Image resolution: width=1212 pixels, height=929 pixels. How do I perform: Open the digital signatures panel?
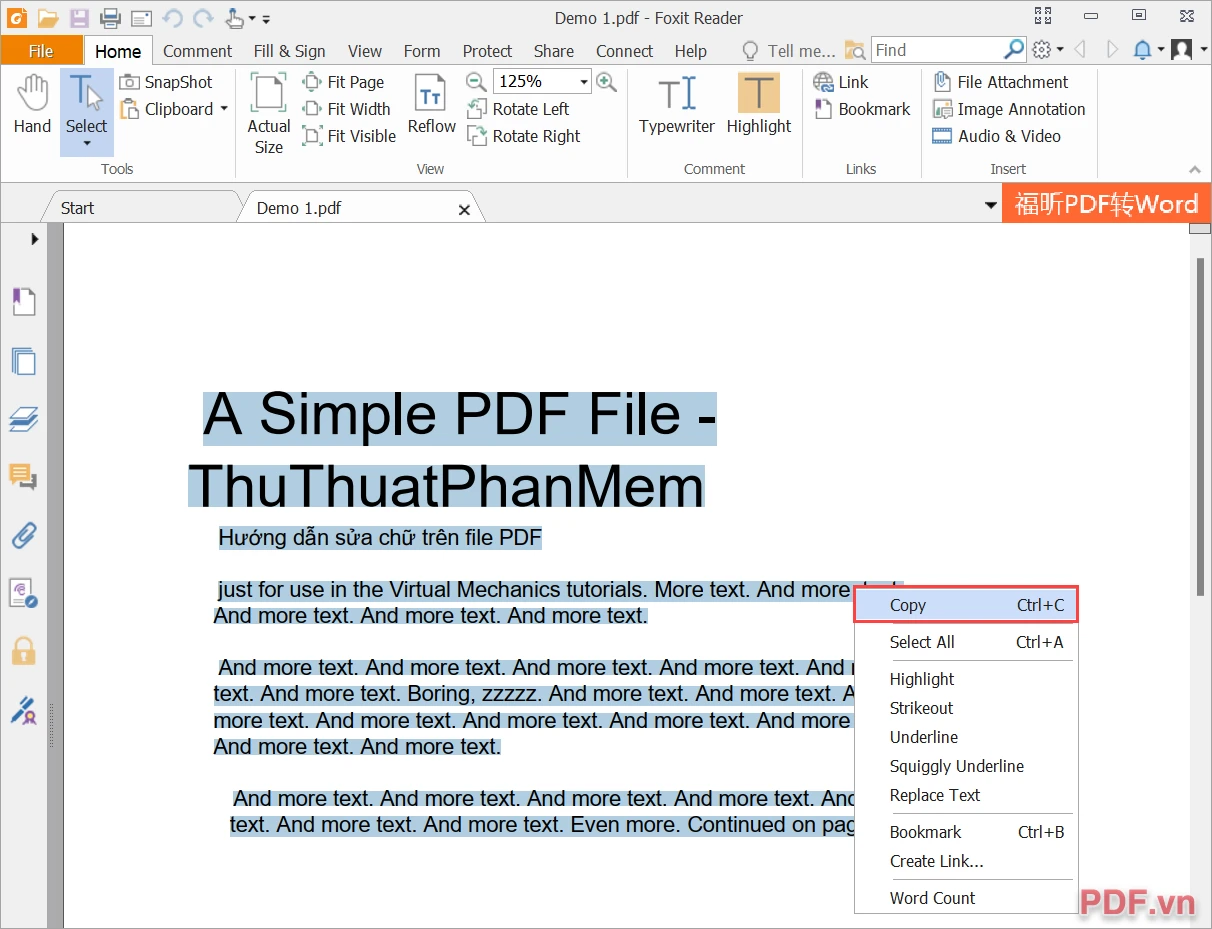pyautogui.click(x=23, y=711)
